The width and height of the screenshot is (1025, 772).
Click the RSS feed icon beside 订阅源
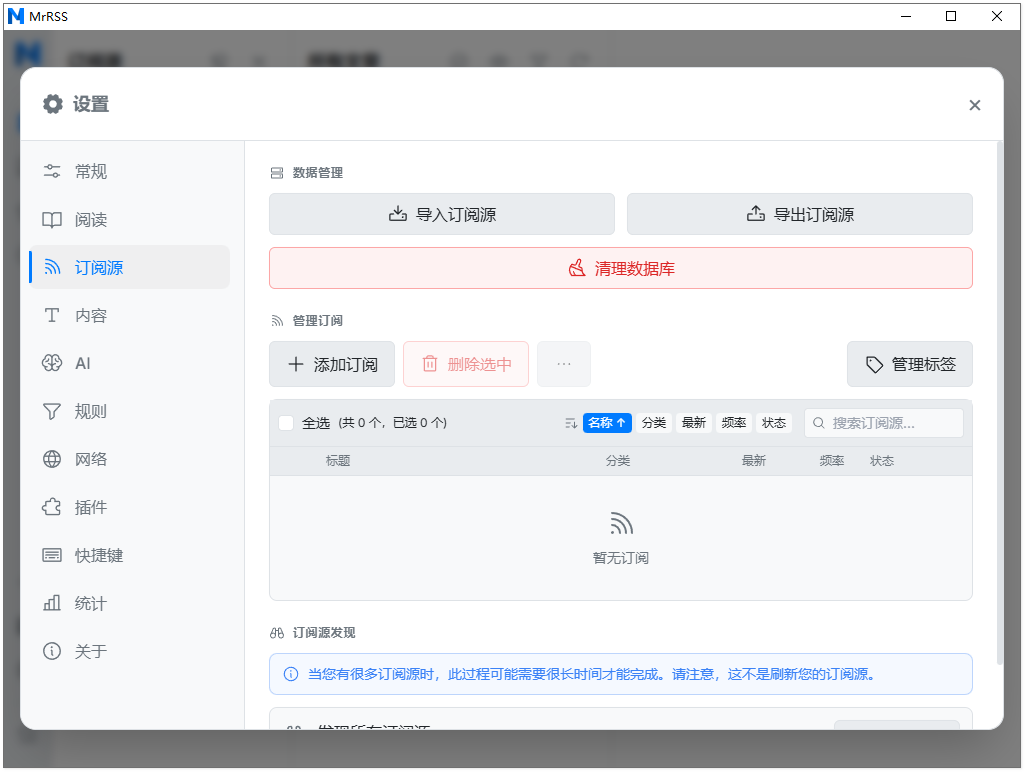pos(52,267)
